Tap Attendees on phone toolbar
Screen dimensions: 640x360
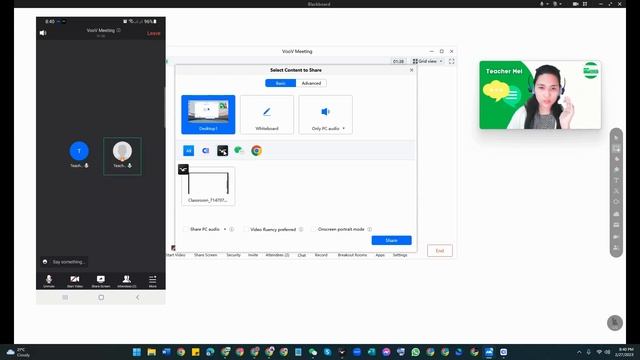tap(127, 281)
